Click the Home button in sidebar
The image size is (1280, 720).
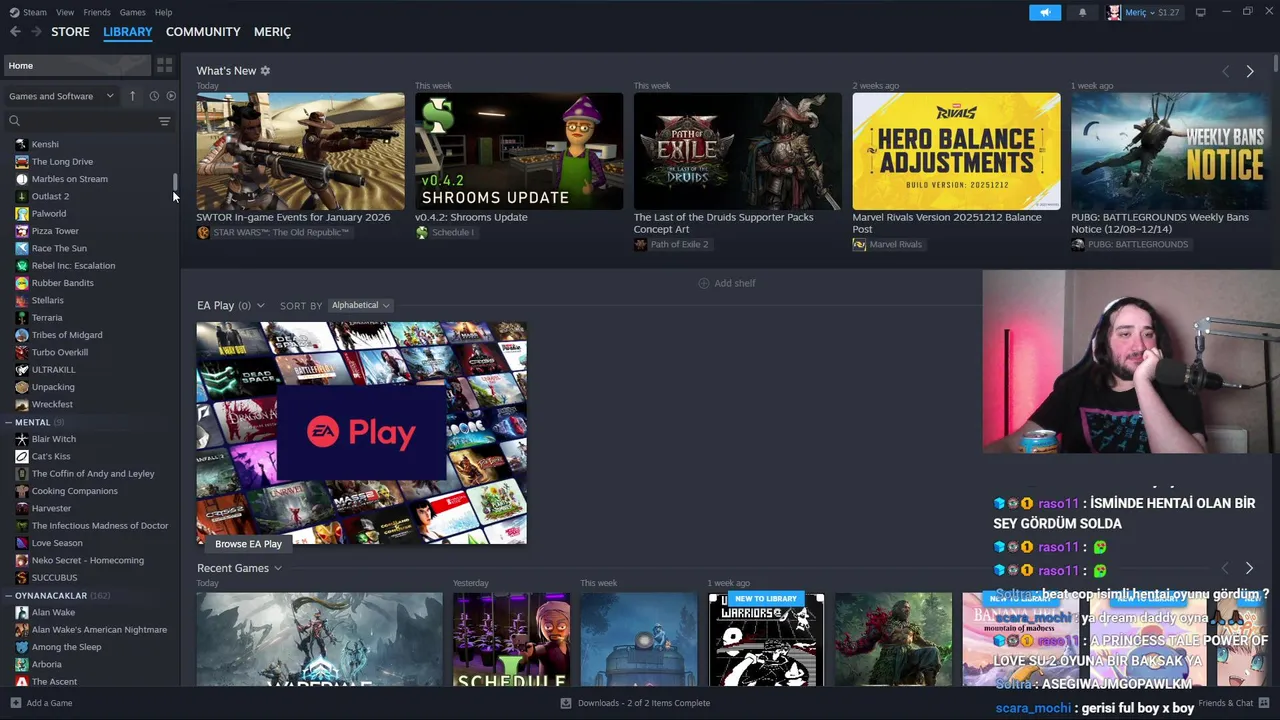coord(76,65)
